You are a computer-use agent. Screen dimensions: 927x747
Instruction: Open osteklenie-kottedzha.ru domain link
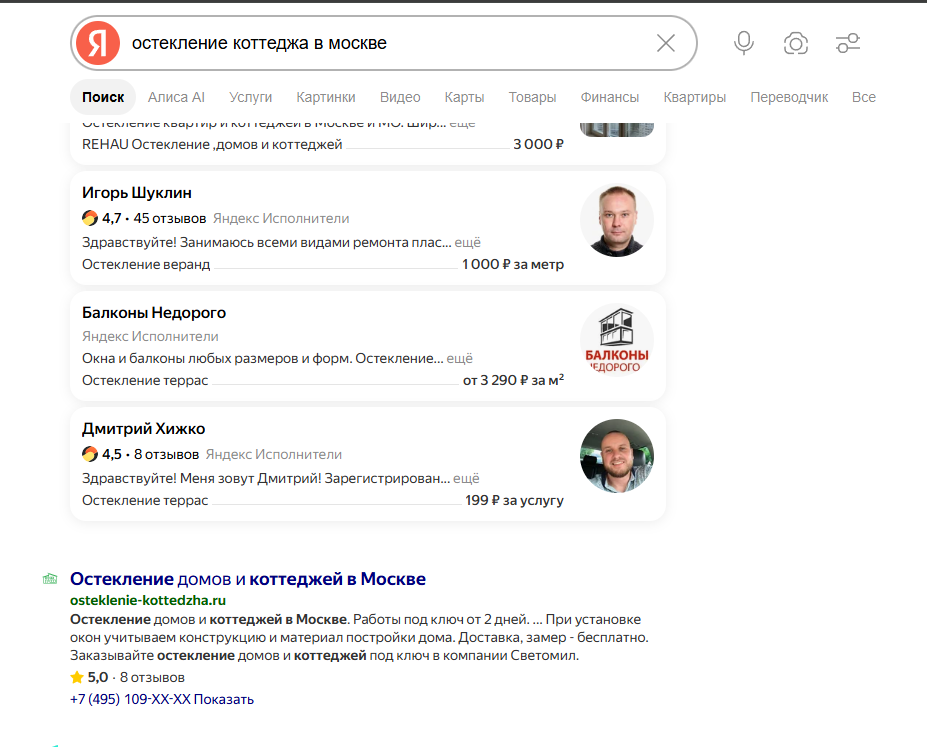pyautogui.click(x=148, y=600)
